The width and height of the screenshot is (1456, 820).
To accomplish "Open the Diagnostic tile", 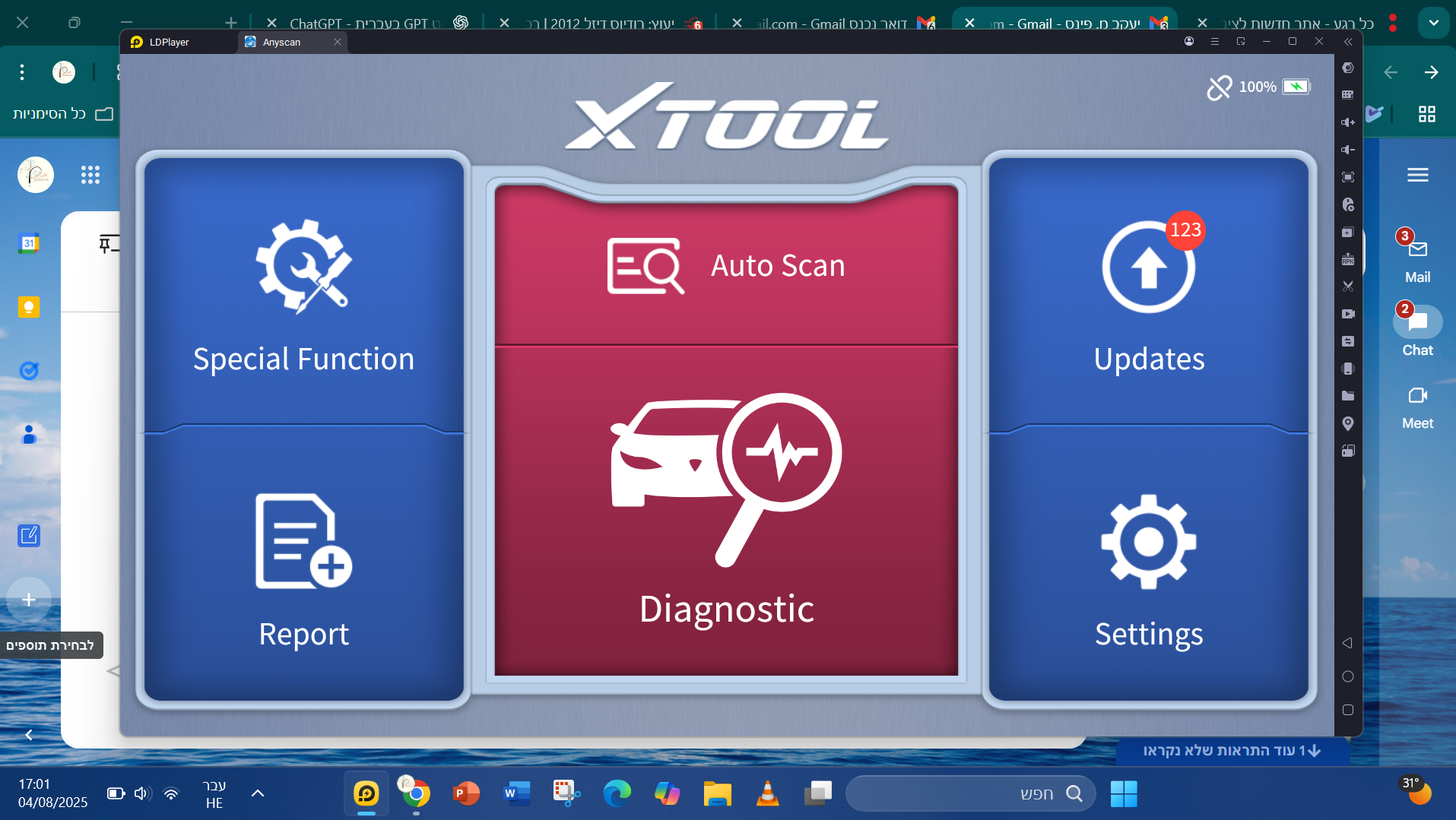I will coord(726,511).
